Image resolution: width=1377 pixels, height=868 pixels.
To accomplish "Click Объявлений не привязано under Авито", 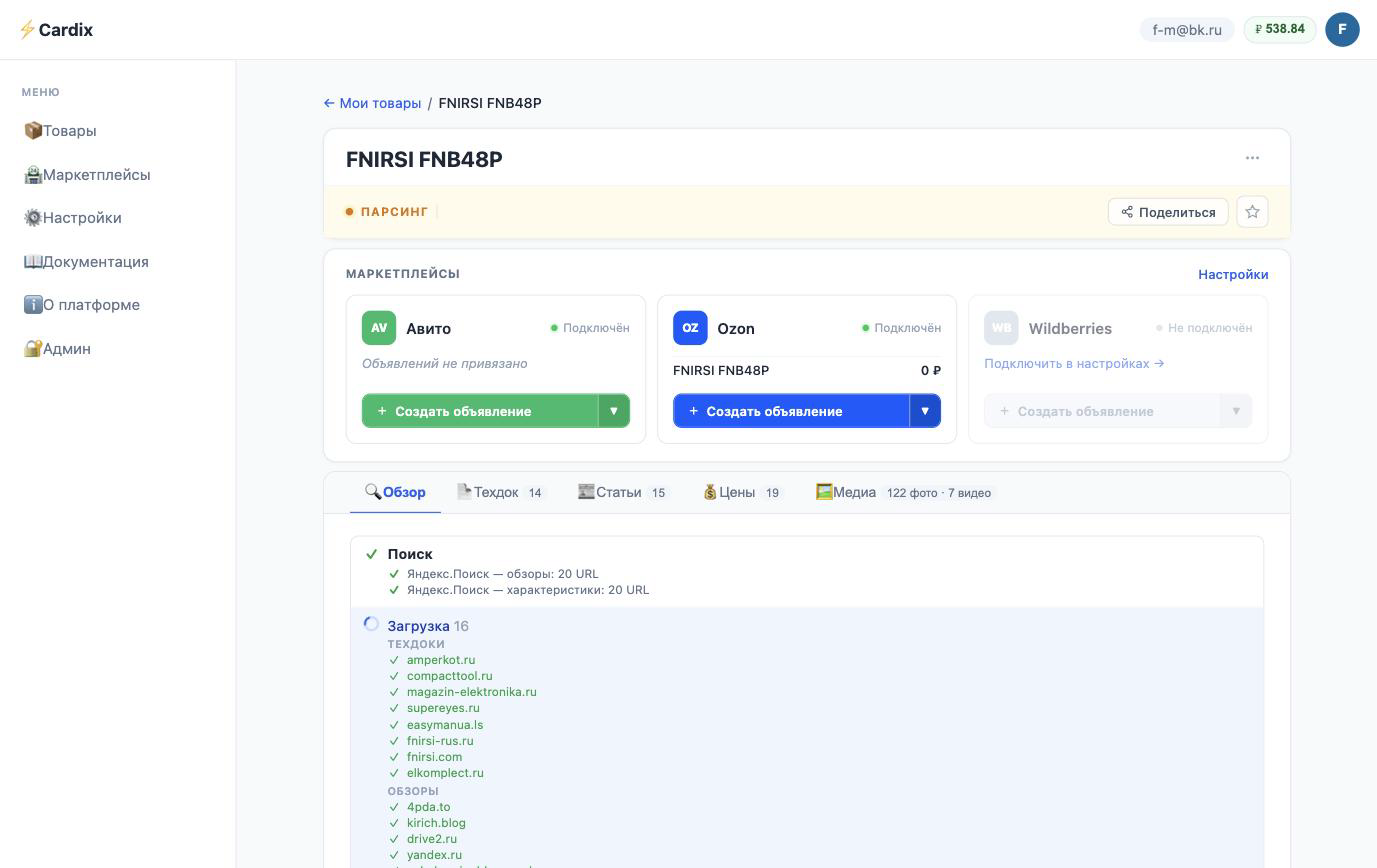I will click(445, 363).
